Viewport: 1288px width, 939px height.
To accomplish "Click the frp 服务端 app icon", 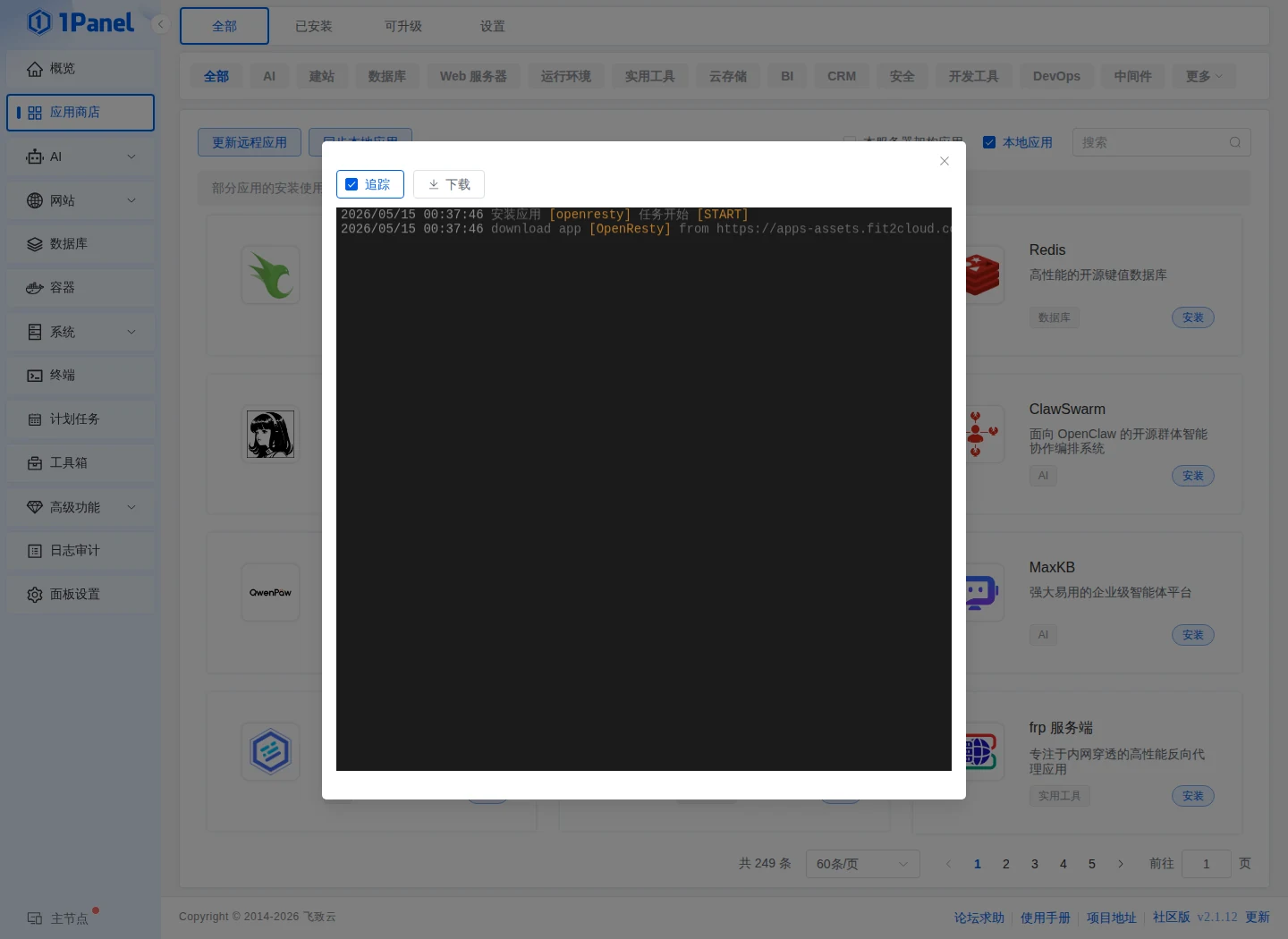I will tap(981, 751).
